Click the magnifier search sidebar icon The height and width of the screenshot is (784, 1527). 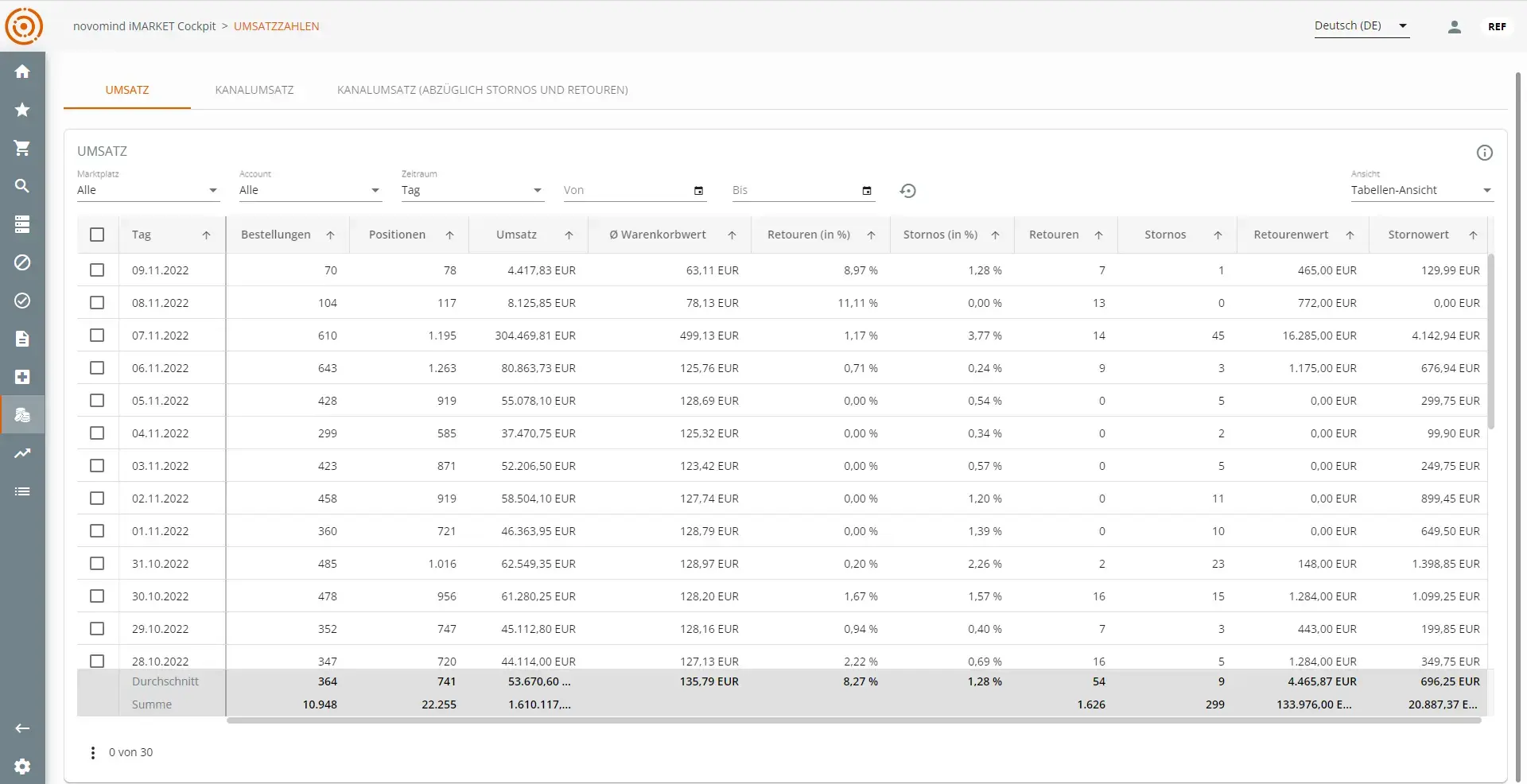coord(22,186)
